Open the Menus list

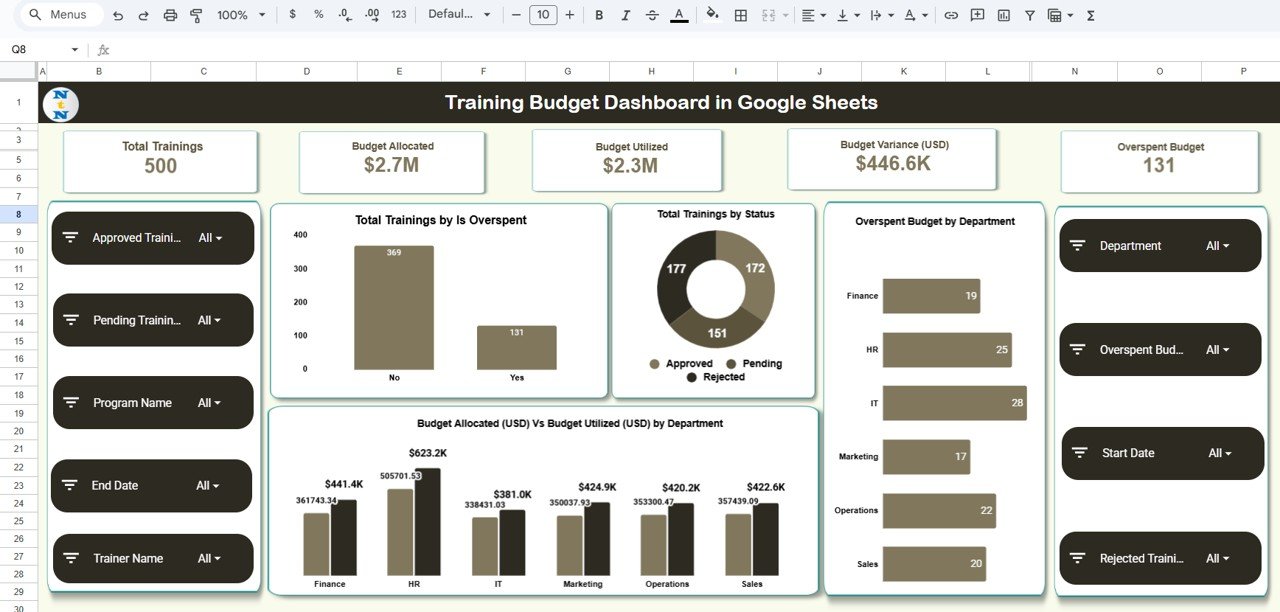60,15
